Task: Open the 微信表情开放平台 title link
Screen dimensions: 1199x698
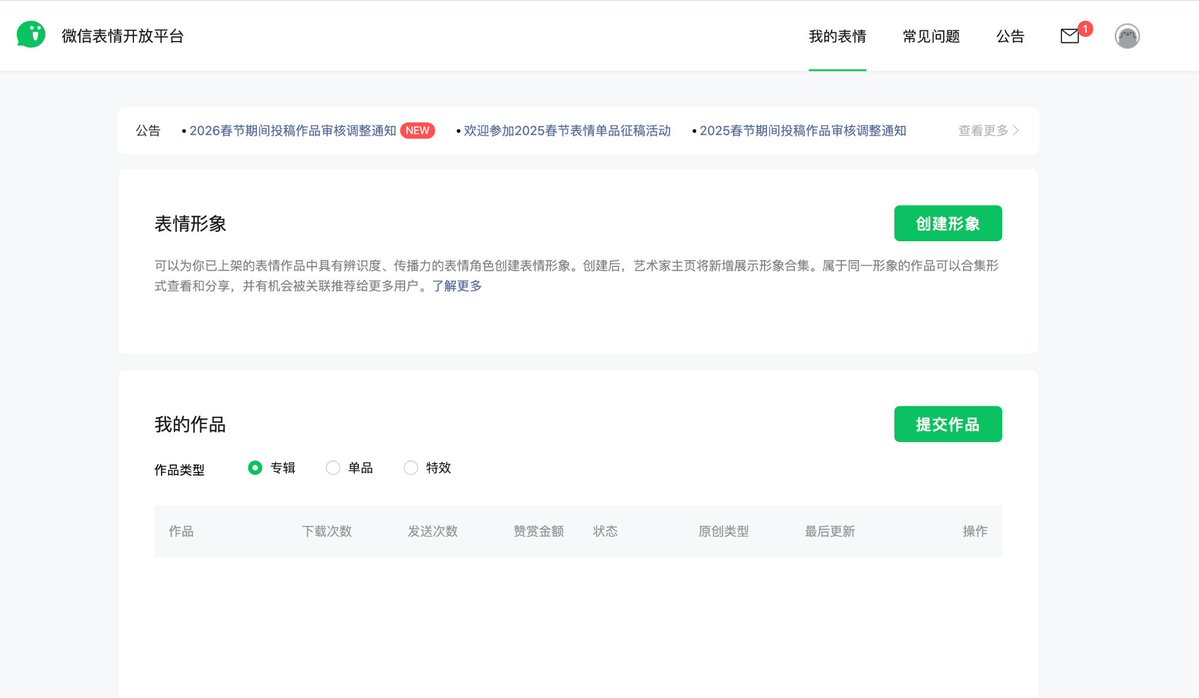Action: [123, 36]
